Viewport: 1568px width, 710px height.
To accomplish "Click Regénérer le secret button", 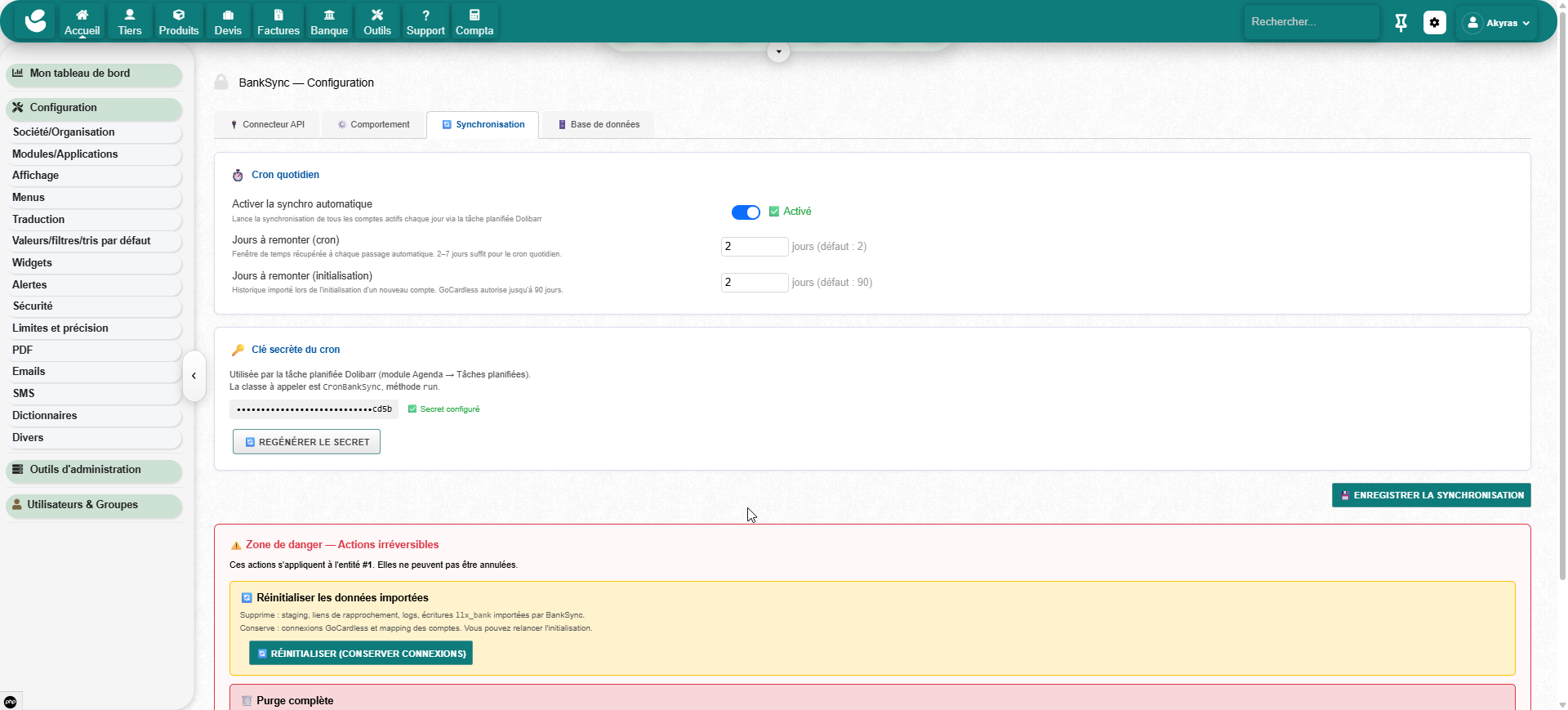I will pyautogui.click(x=306, y=442).
